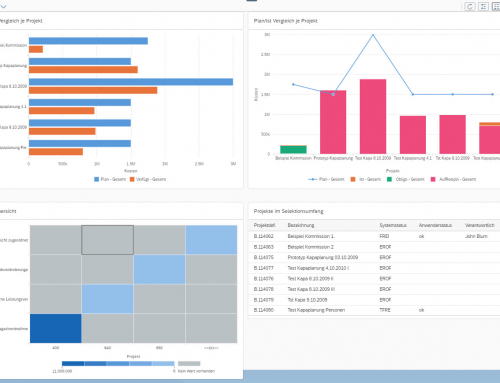The width and height of the screenshot is (500, 383).
Task: Expand the chevron at top left corner
Action: (3, 6)
